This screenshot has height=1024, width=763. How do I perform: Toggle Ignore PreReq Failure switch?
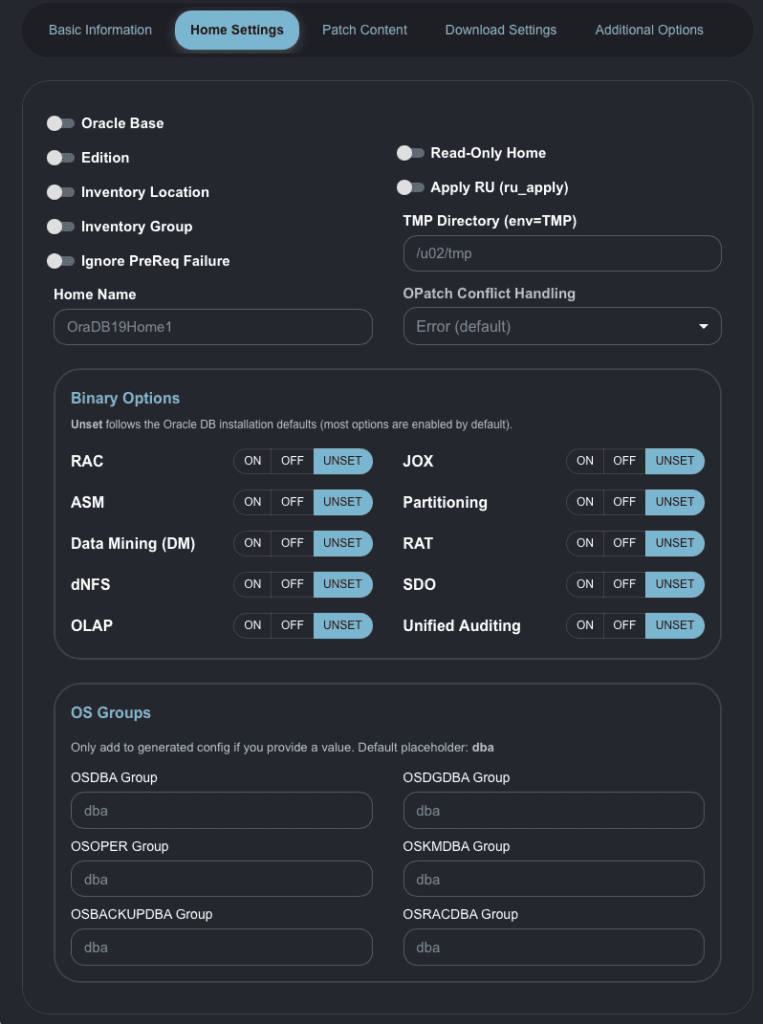(x=61, y=261)
